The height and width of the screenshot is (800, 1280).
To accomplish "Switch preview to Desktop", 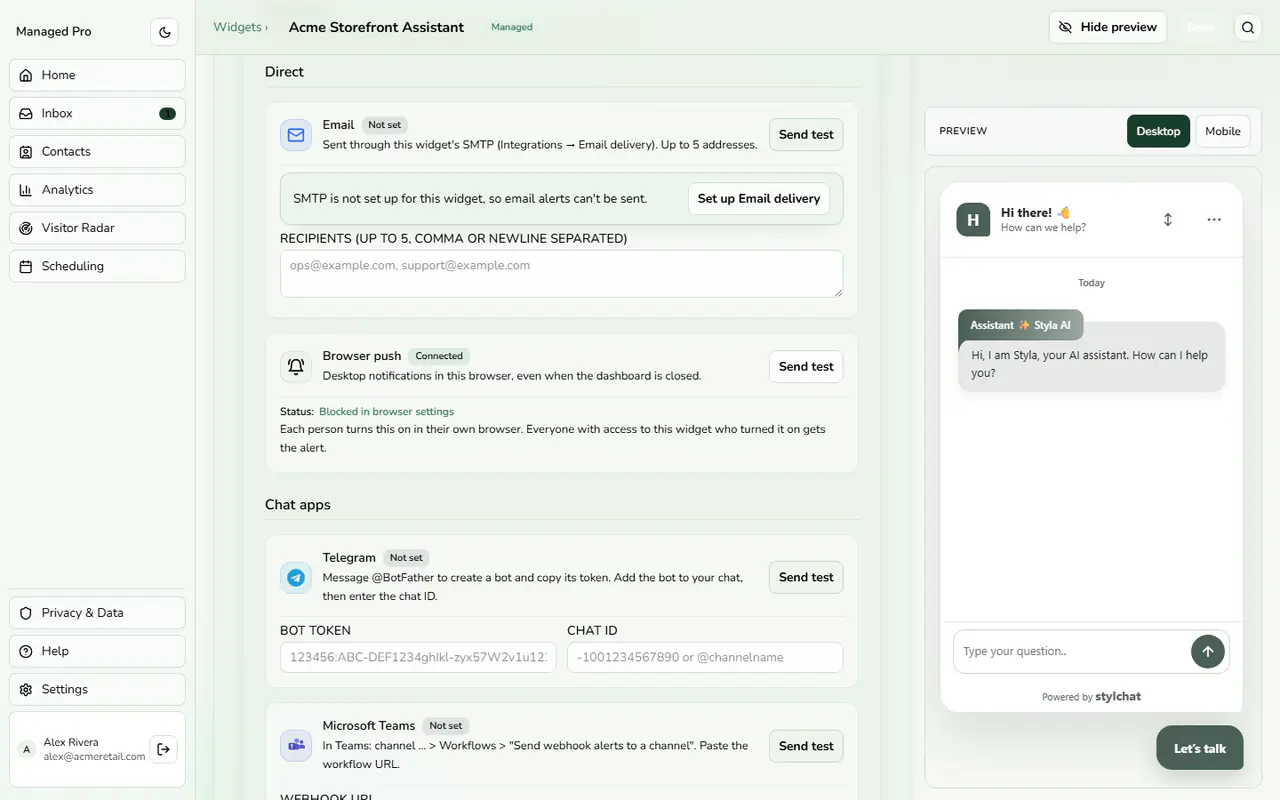I will [x=1158, y=131].
